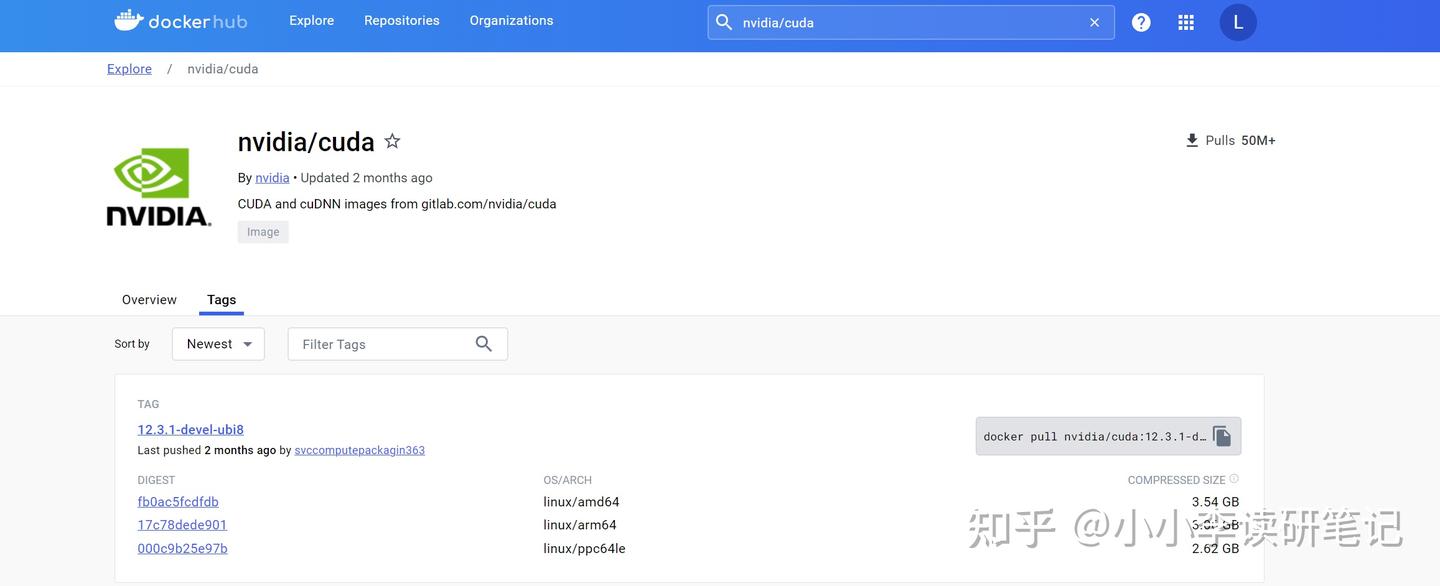Screen dimensions: 1440x586
Task: Star the nvidia/cuda repository
Action: 393,141
